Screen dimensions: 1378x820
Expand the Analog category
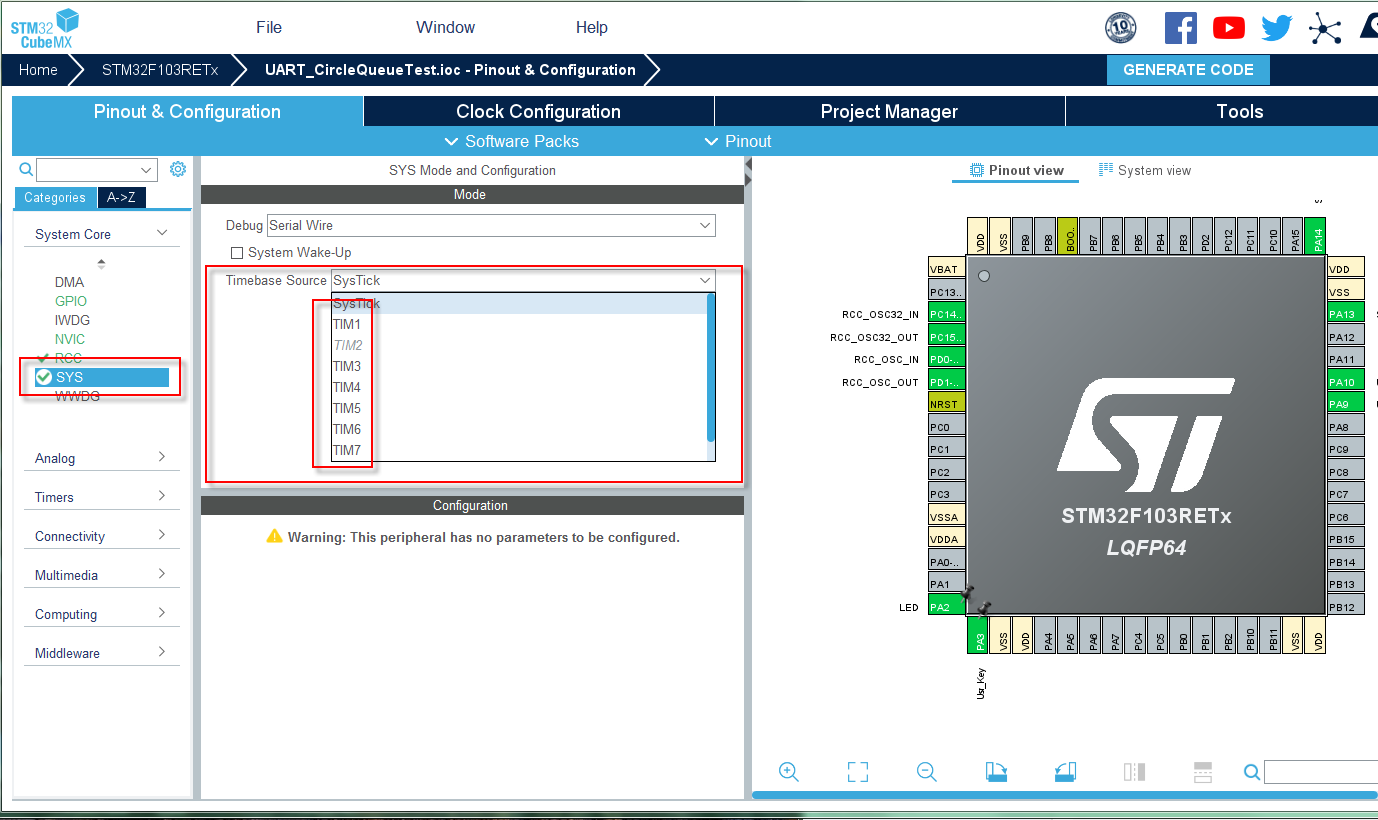[x=162, y=457]
